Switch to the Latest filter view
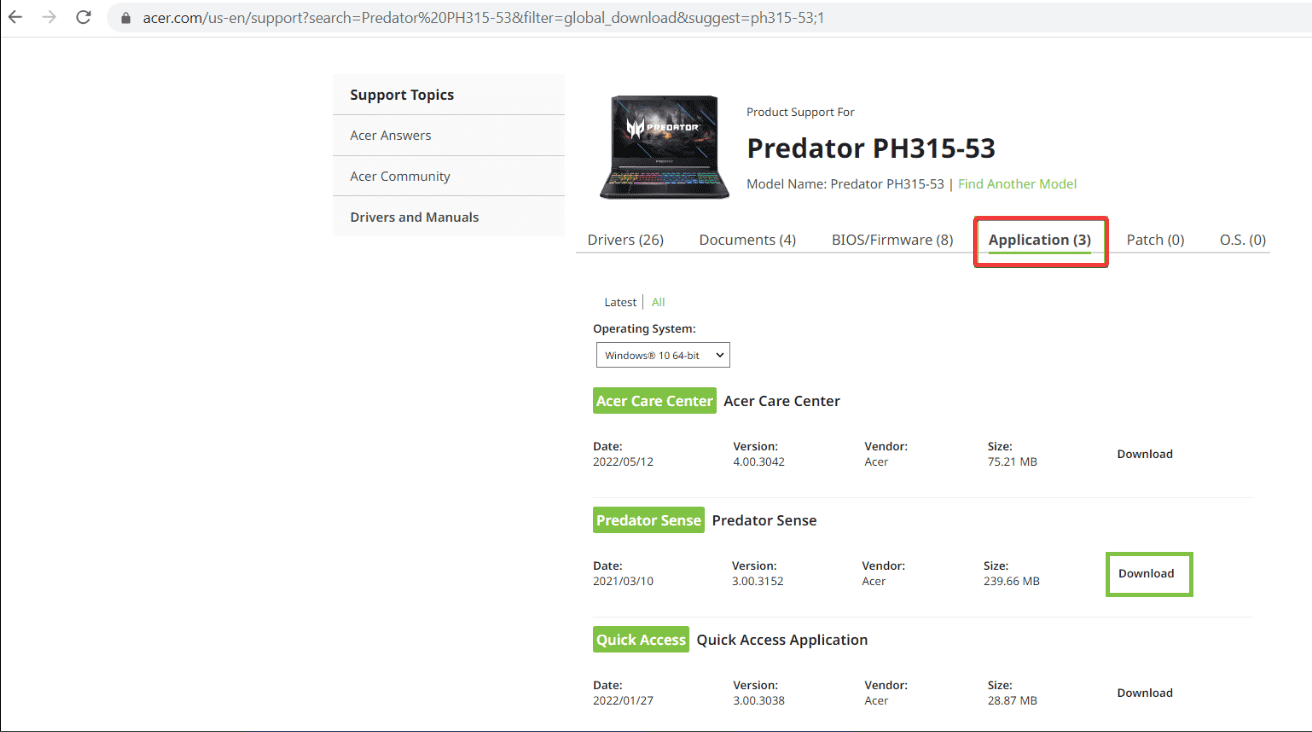 pos(620,301)
